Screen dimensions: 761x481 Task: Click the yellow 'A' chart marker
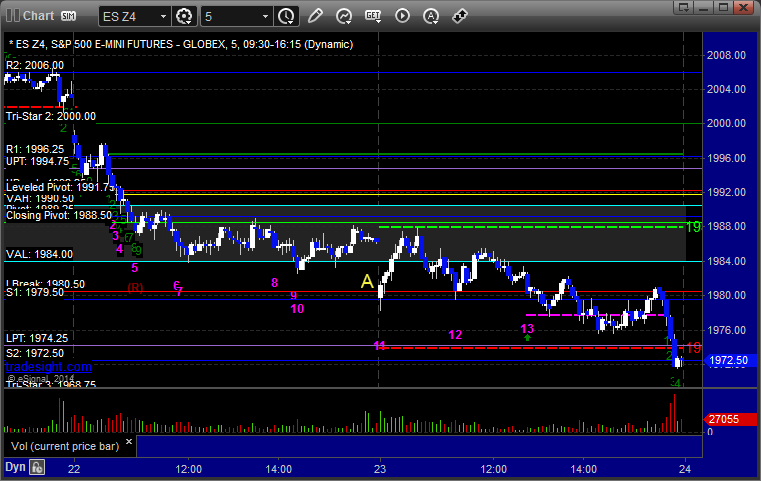tap(367, 282)
